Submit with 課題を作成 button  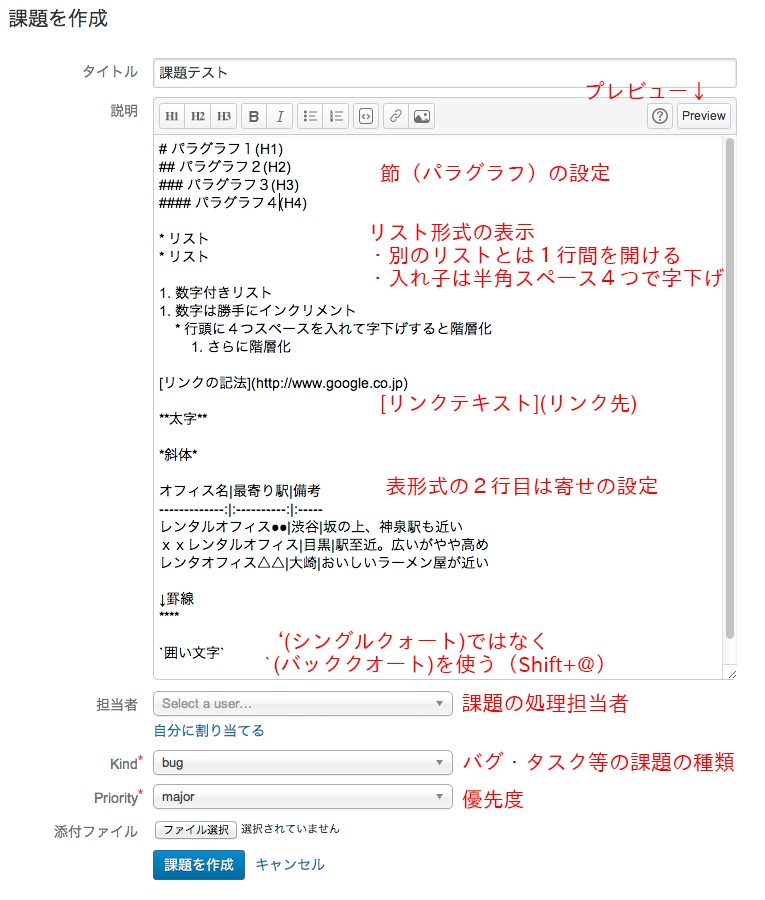[x=199, y=865]
